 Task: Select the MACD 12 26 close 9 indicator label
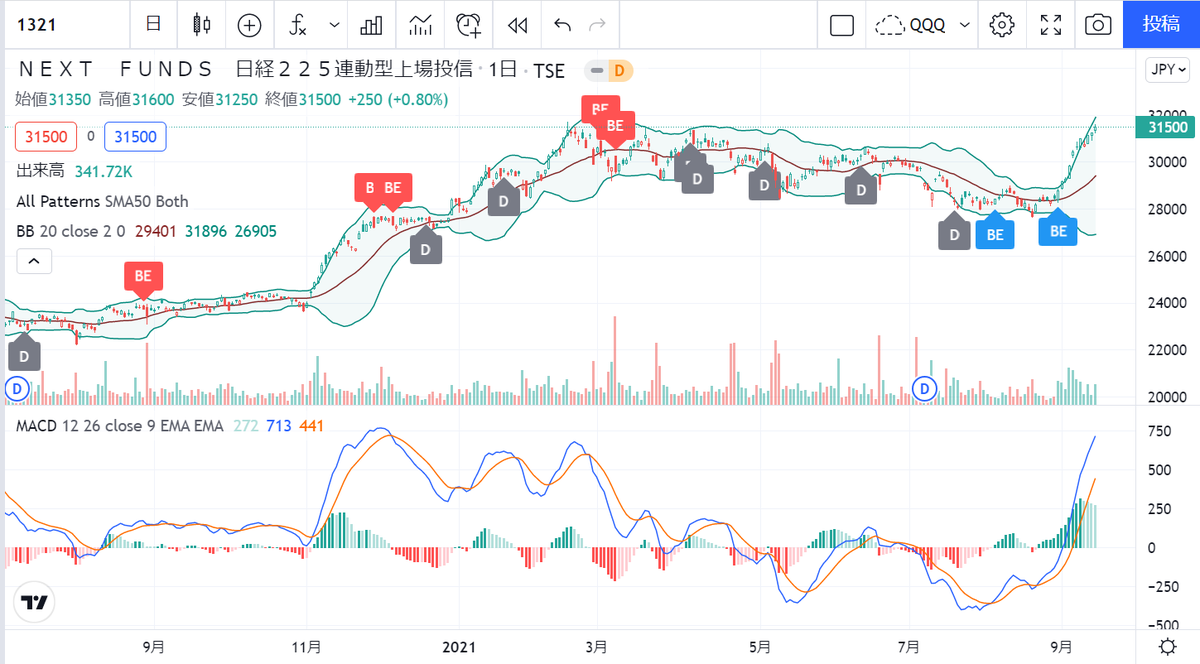120,426
